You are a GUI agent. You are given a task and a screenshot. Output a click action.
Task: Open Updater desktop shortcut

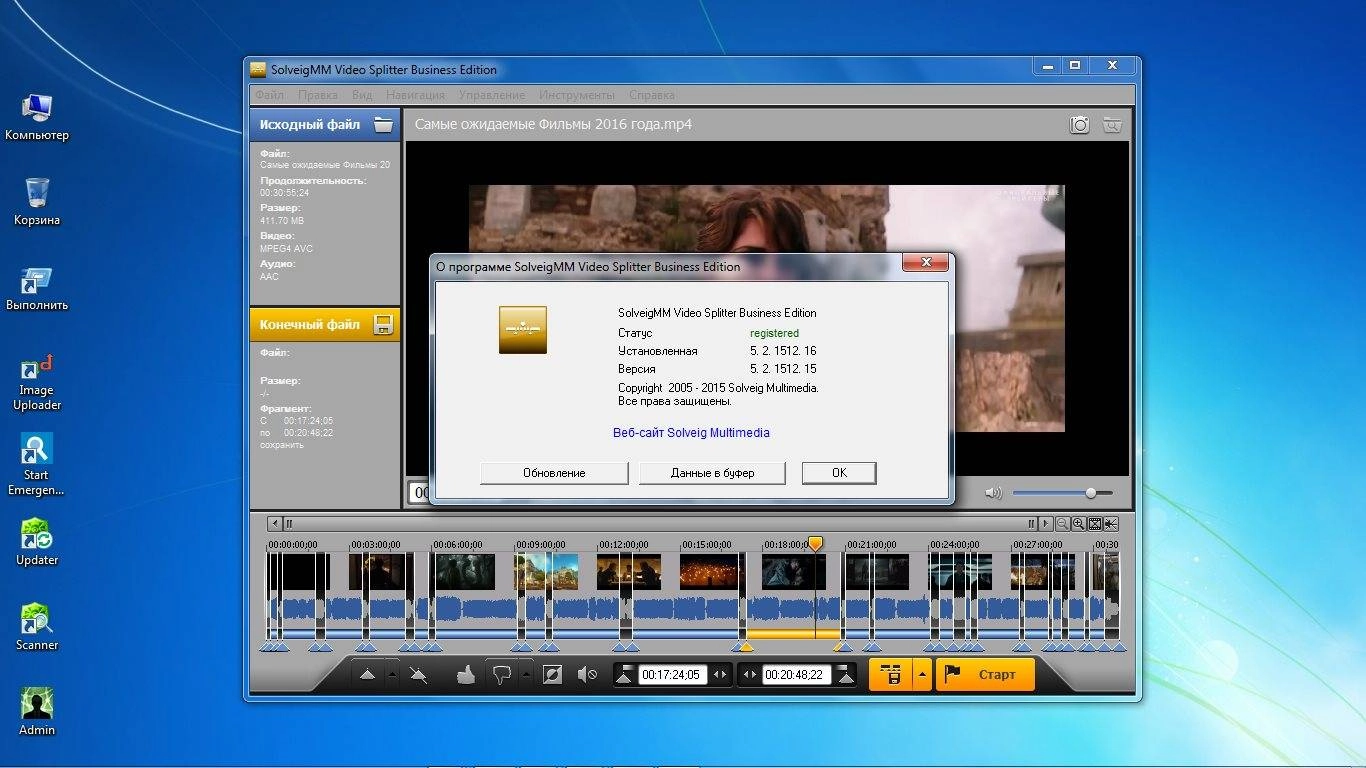tap(37, 542)
